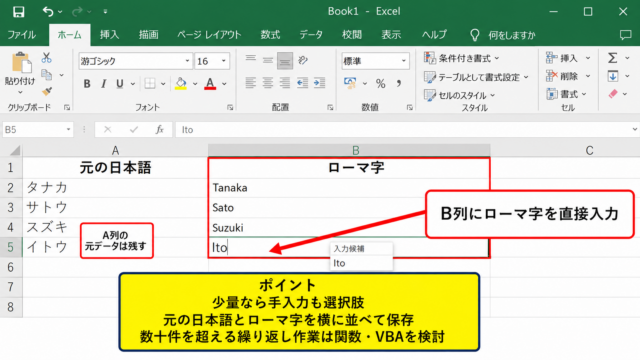This screenshot has height=360, width=640.
Task: Apply yellow fill color bucket
Action: pos(181,84)
